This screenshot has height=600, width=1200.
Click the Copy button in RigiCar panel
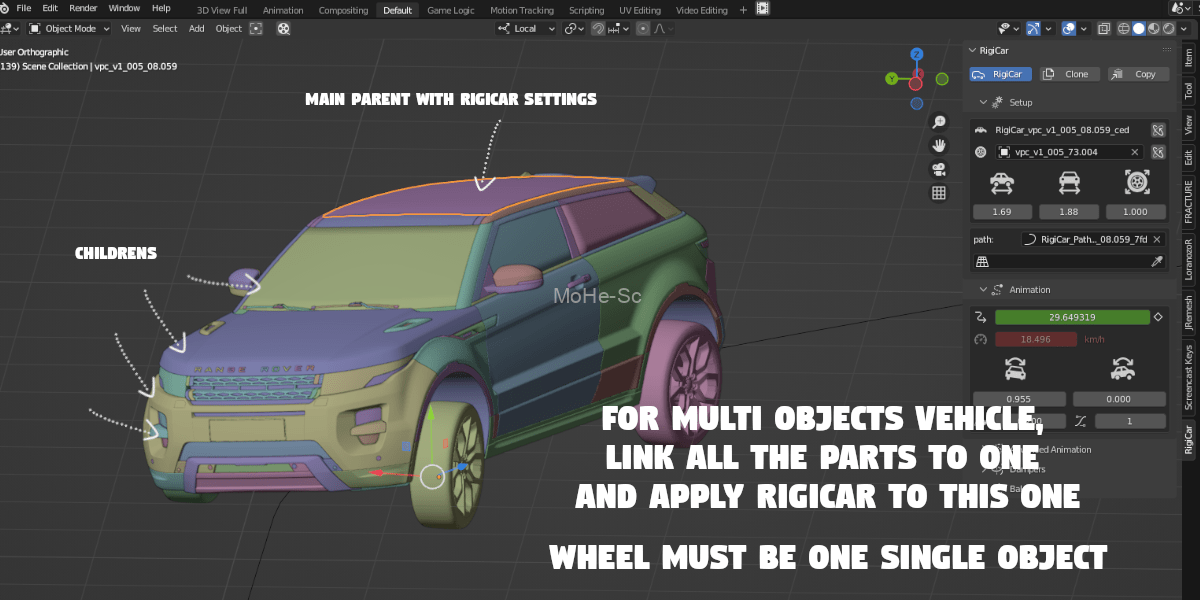click(1137, 74)
